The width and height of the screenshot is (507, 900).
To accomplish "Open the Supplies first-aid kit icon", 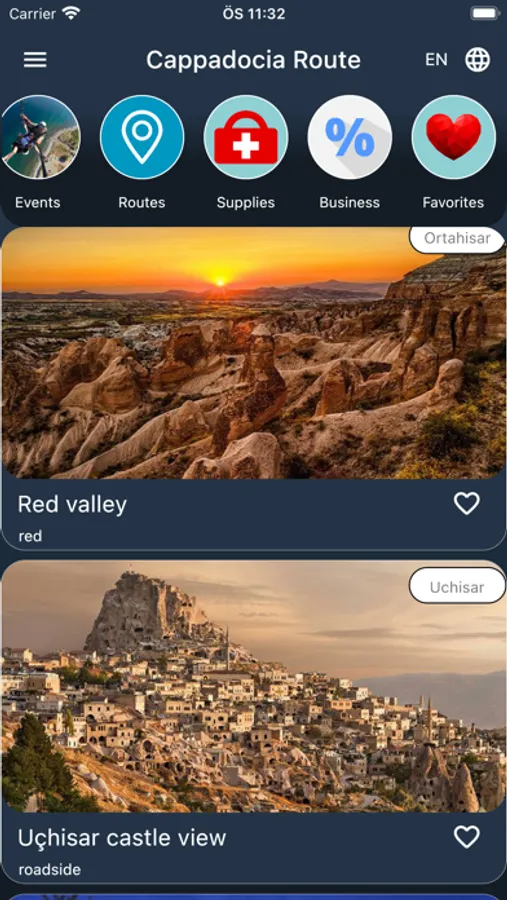I will pos(246,137).
